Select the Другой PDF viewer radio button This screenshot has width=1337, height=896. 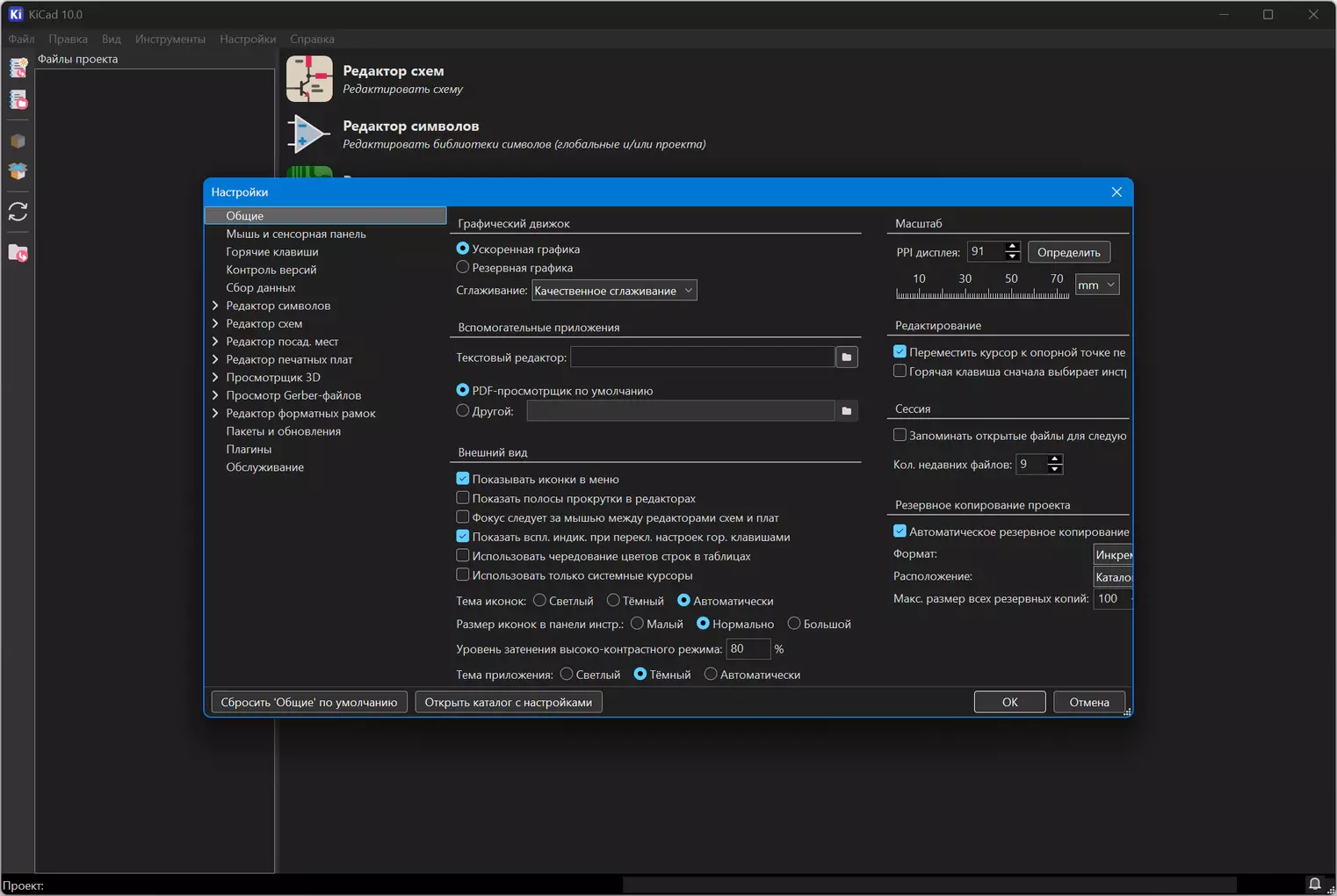[x=463, y=410]
